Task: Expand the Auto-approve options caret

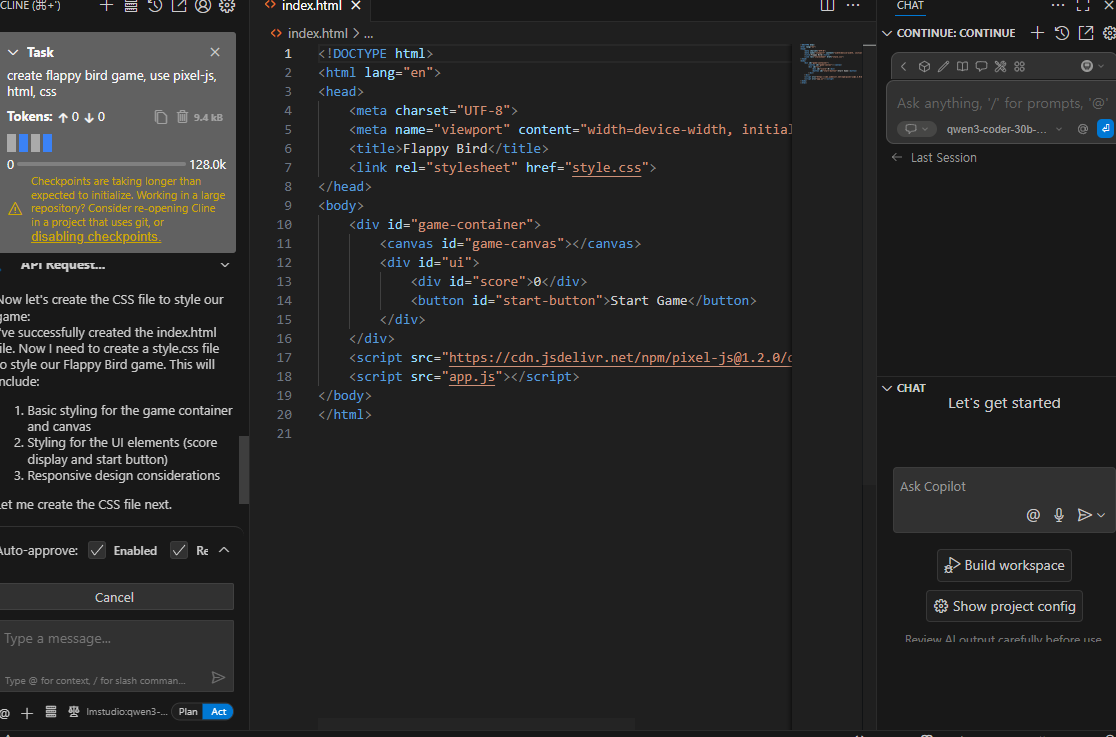Action: [224, 550]
